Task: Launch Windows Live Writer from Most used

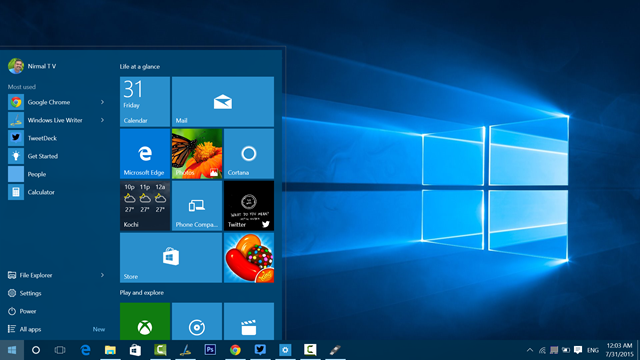Action: coord(56,120)
